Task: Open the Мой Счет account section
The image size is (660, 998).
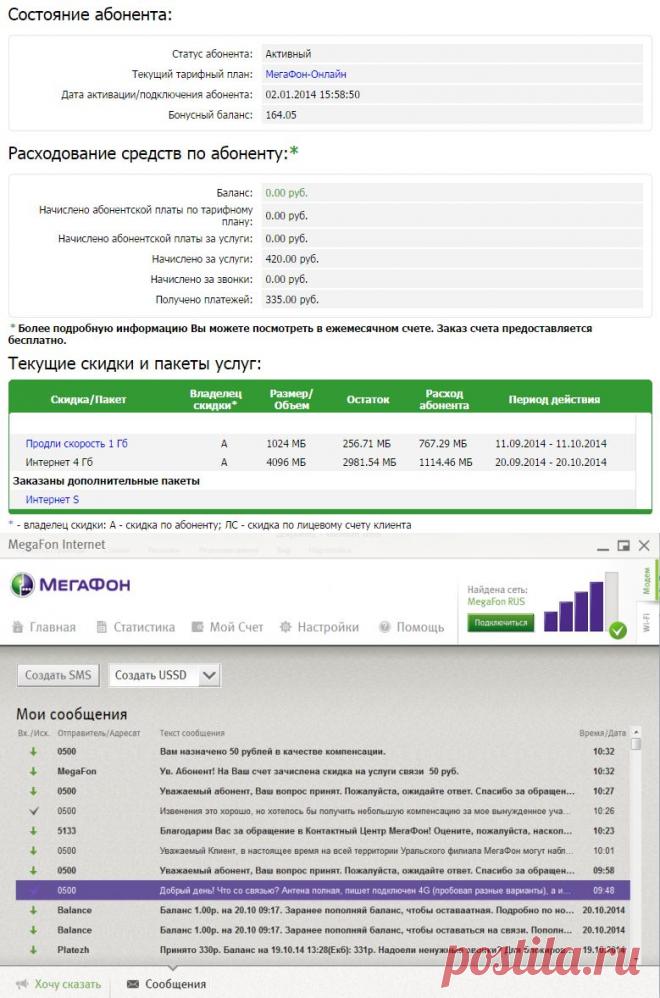Action: [x=227, y=627]
